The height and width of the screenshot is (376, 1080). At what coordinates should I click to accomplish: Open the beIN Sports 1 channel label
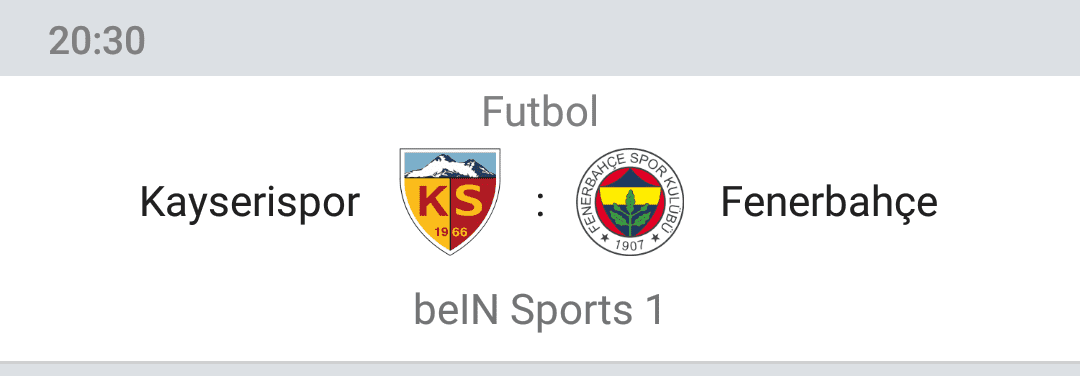[539, 311]
